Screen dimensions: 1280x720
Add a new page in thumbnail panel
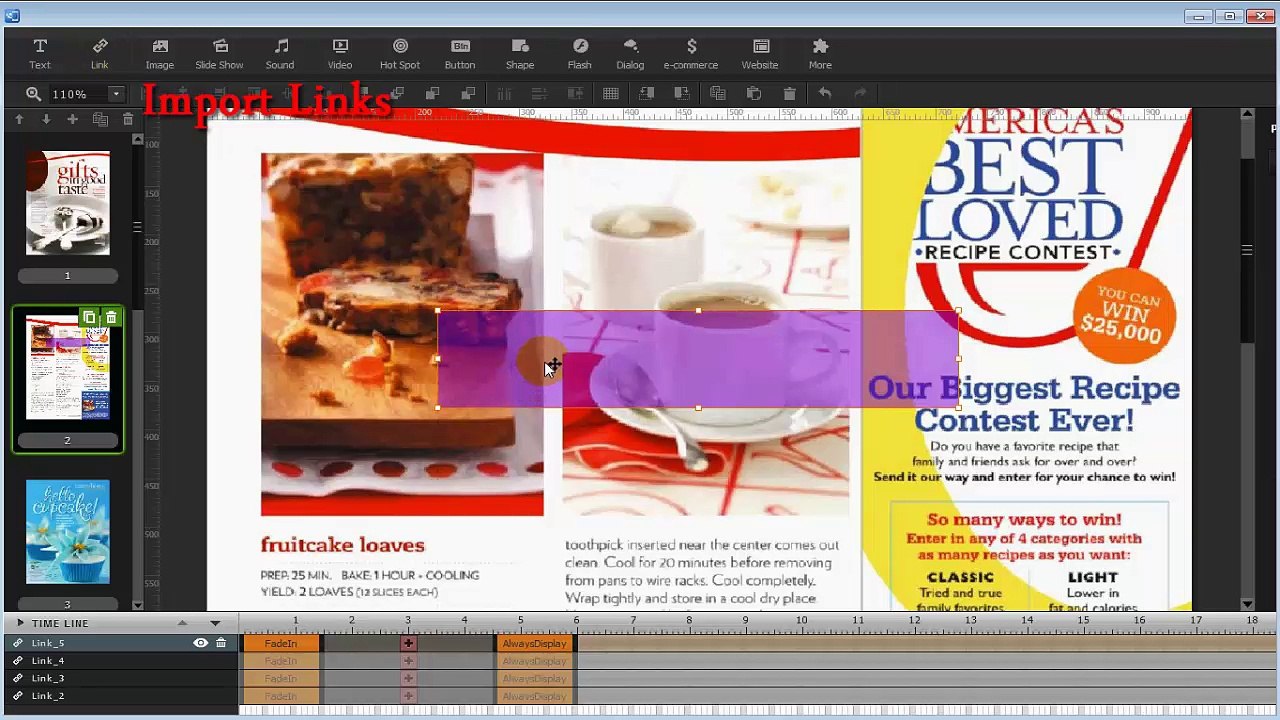tap(72, 119)
